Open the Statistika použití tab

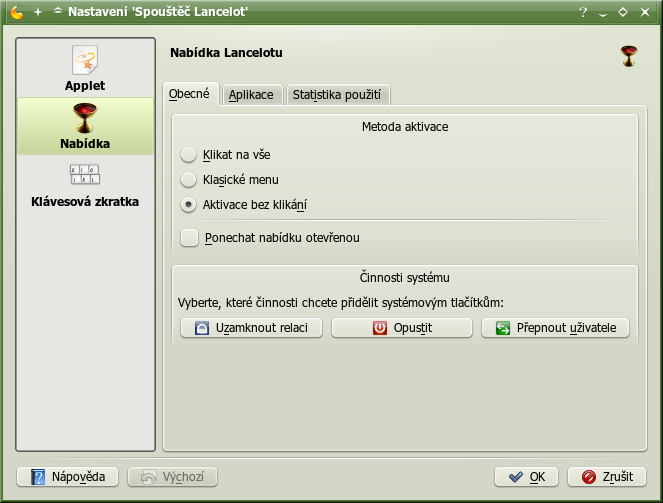click(337, 95)
